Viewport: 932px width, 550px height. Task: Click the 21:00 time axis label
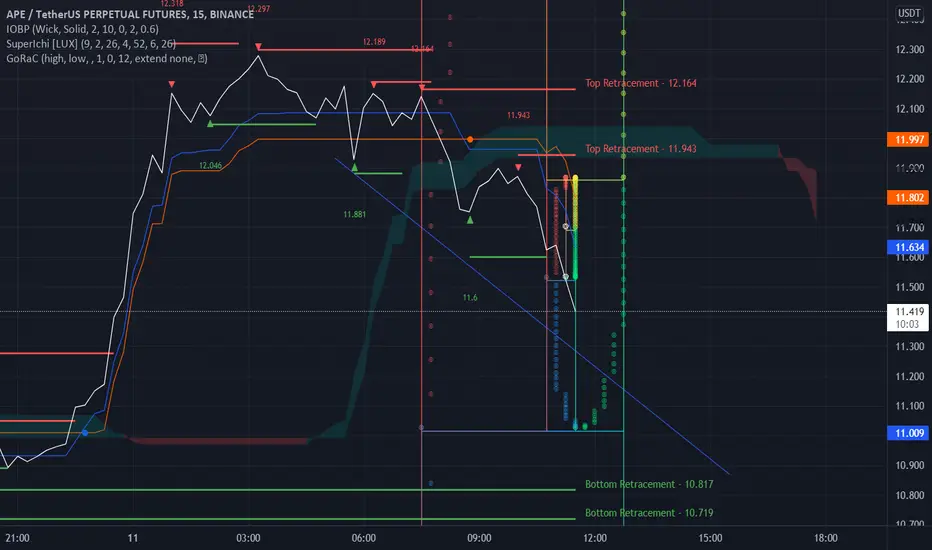17,538
